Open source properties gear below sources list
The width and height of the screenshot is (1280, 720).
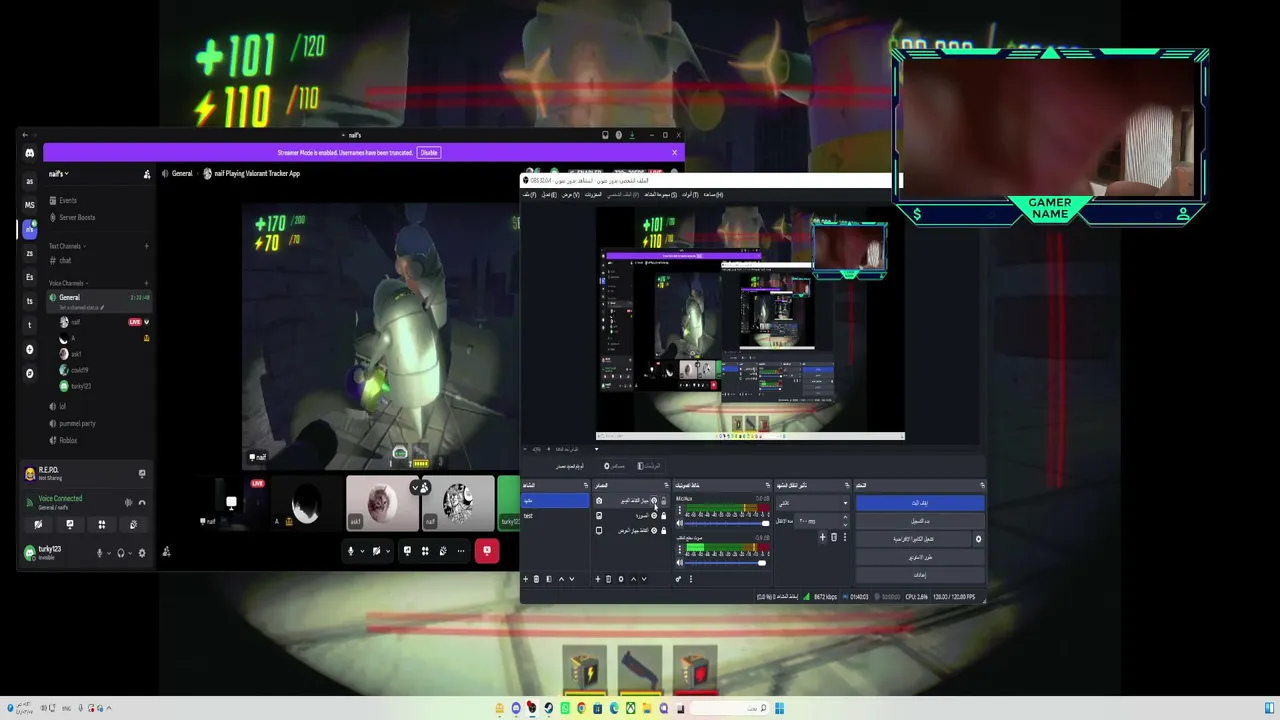[x=621, y=579]
